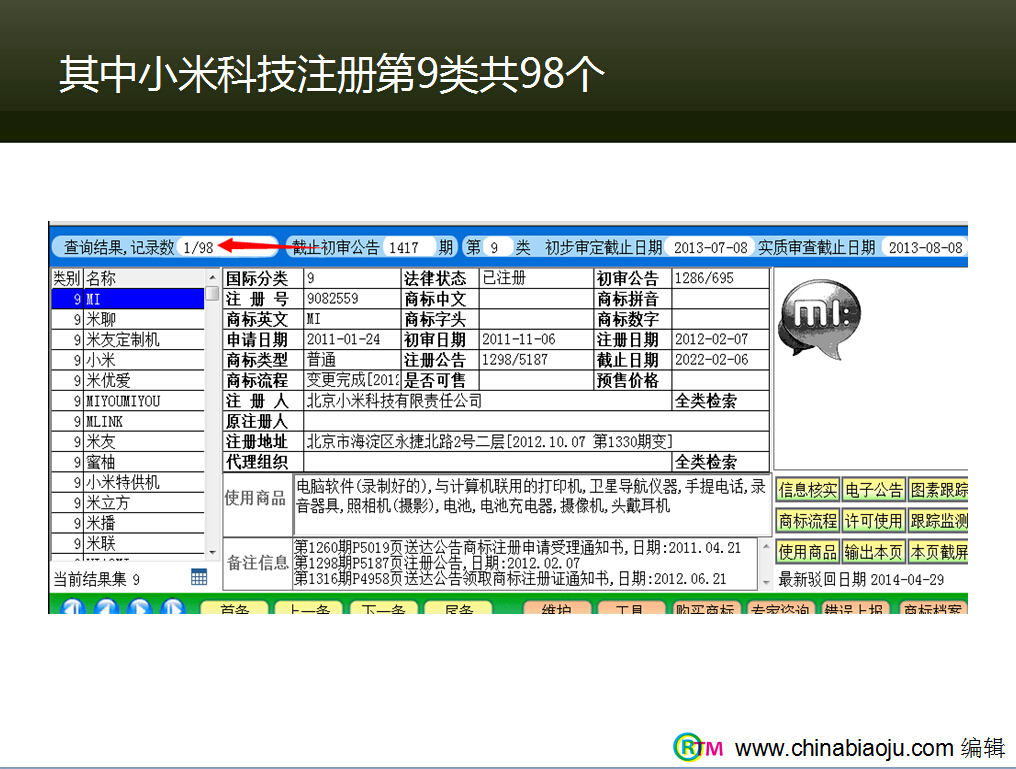The height and width of the screenshot is (769, 1016).
Task: Open the 电子公告 button
Action: tap(873, 490)
